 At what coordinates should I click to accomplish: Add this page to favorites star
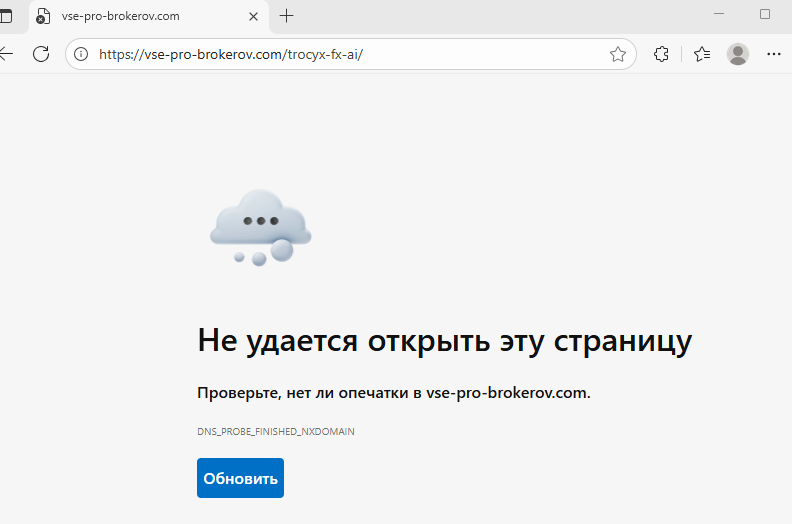(618, 54)
